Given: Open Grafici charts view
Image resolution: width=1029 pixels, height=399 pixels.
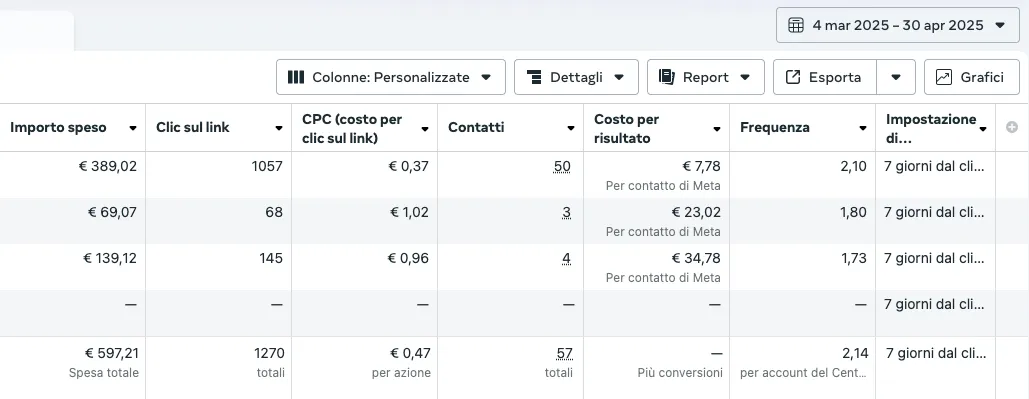Looking at the screenshot, I should coord(963,77).
